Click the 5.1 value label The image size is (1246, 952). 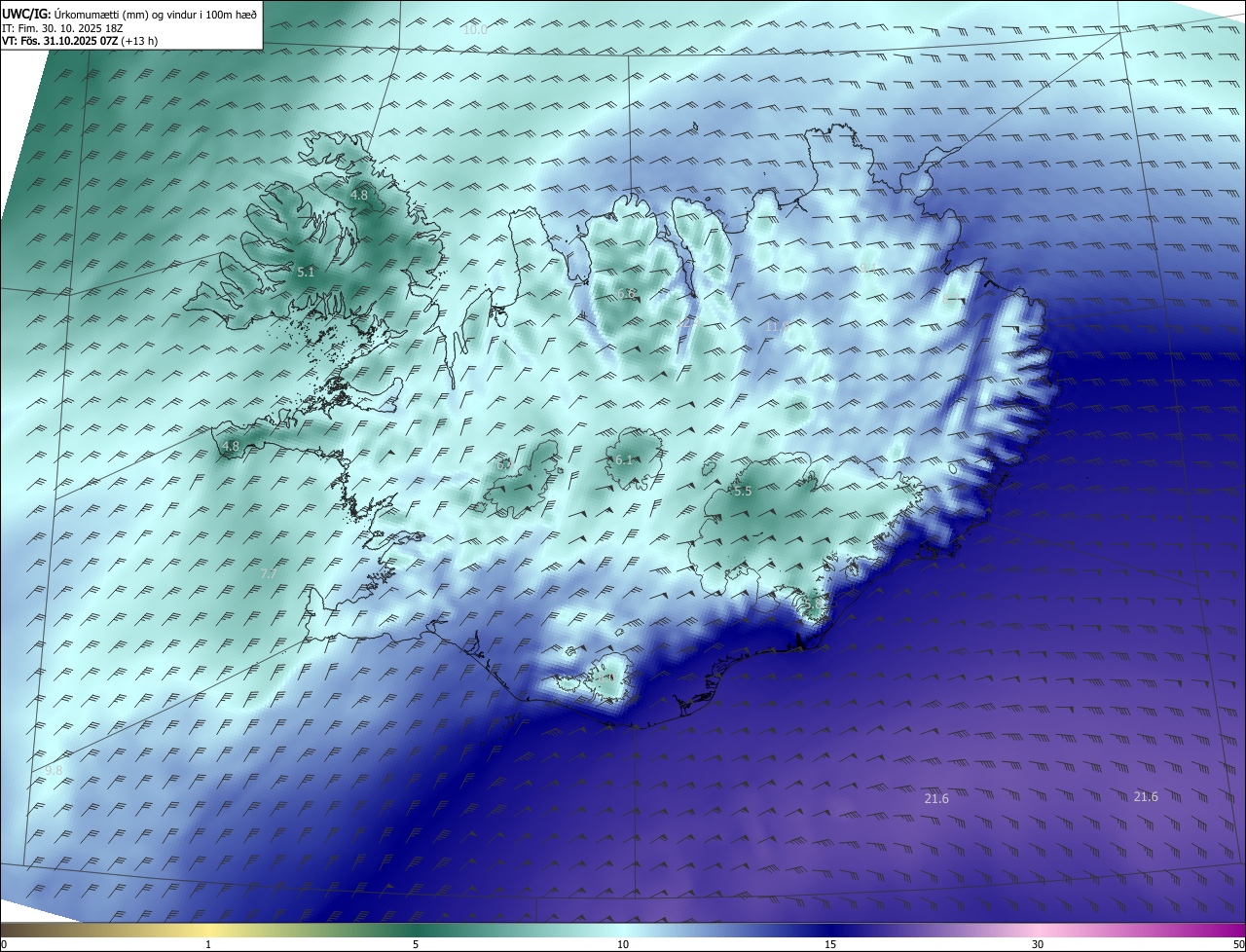click(306, 273)
